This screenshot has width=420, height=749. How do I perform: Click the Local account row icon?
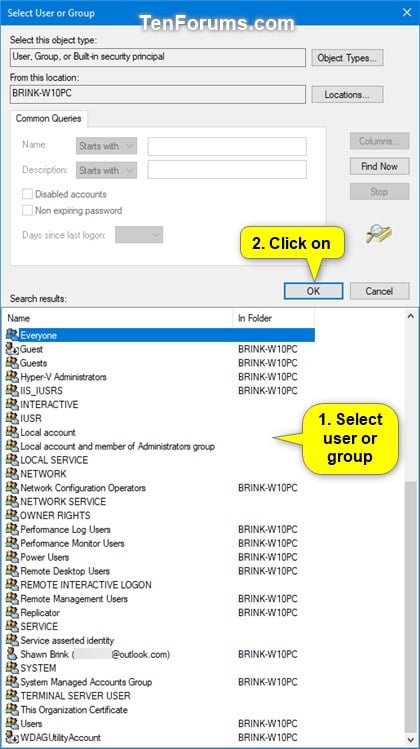point(12,432)
